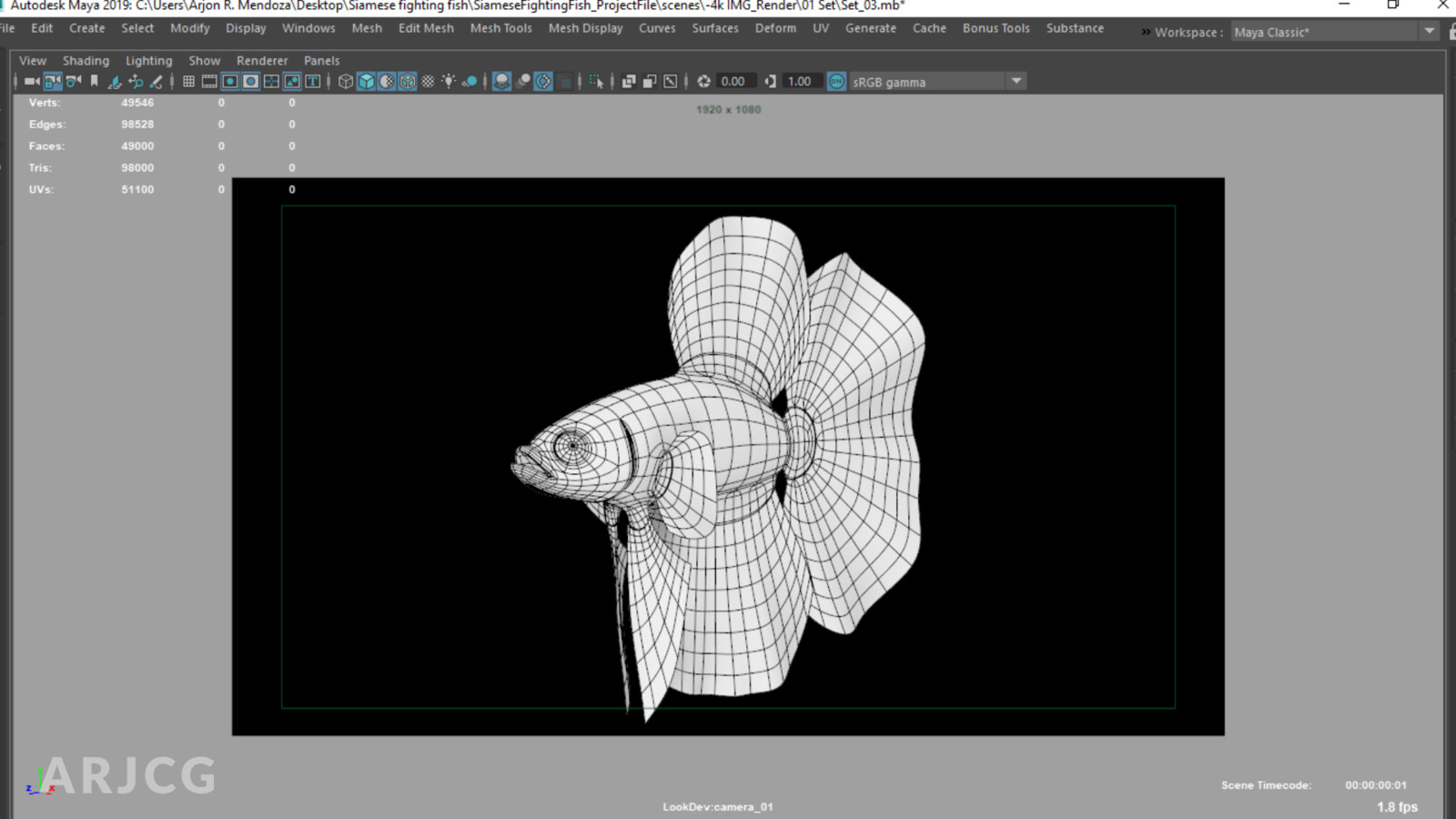Open the Windows menu
Viewport: 1456px width, 819px height.
click(x=308, y=28)
